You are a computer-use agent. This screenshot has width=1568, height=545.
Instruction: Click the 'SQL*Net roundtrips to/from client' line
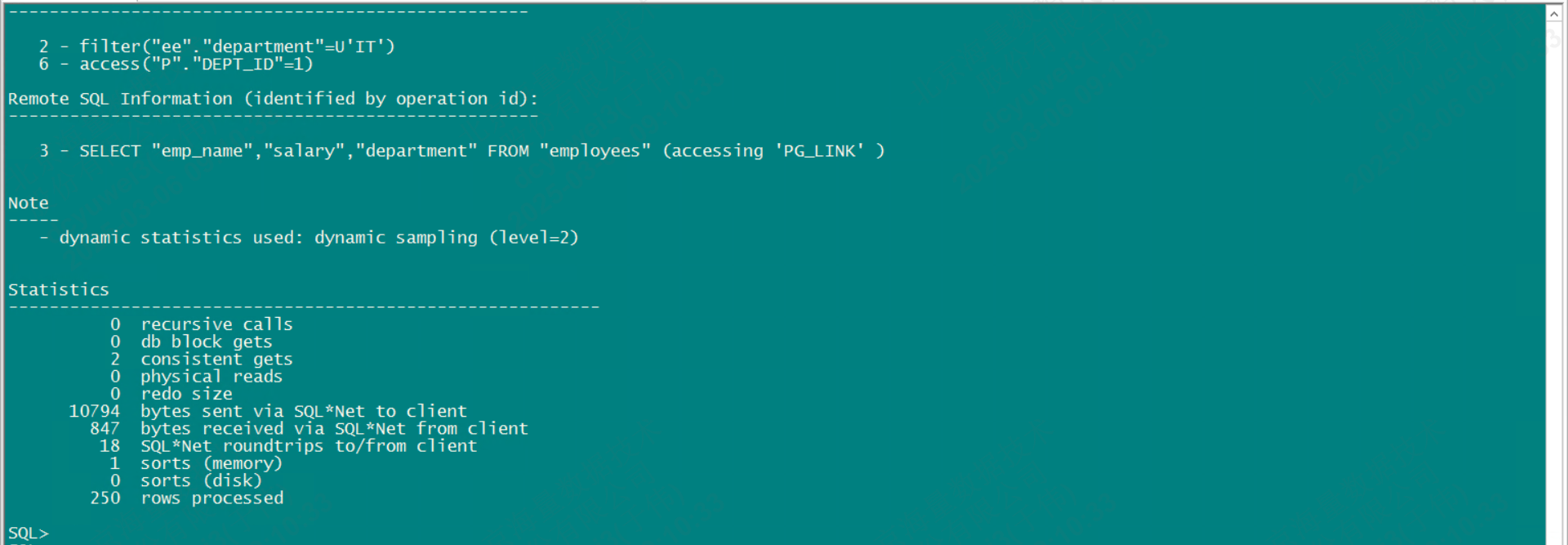pos(309,446)
